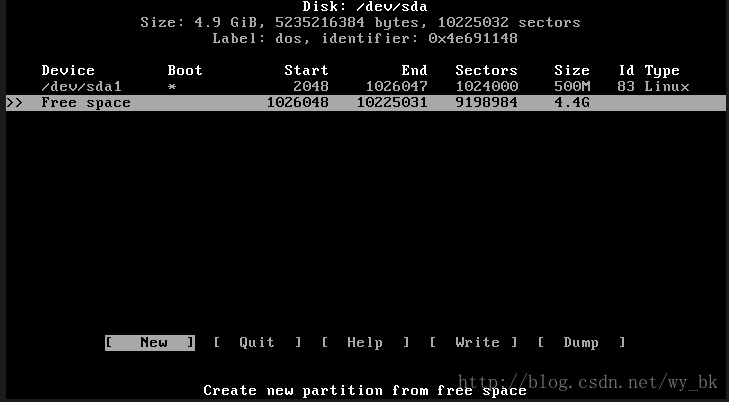Screen dimensions: 729x402
Task: Click the Disk: /dev/sda title
Action: tap(365, 7)
